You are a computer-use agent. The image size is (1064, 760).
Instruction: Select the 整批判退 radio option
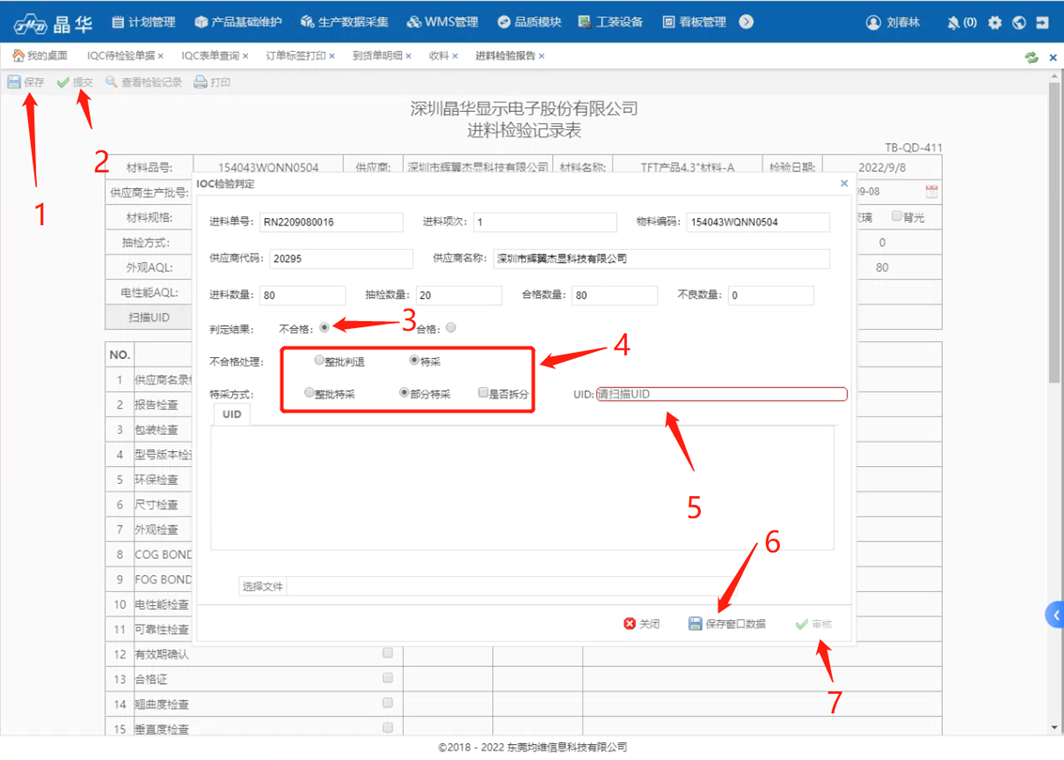click(x=319, y=360)
